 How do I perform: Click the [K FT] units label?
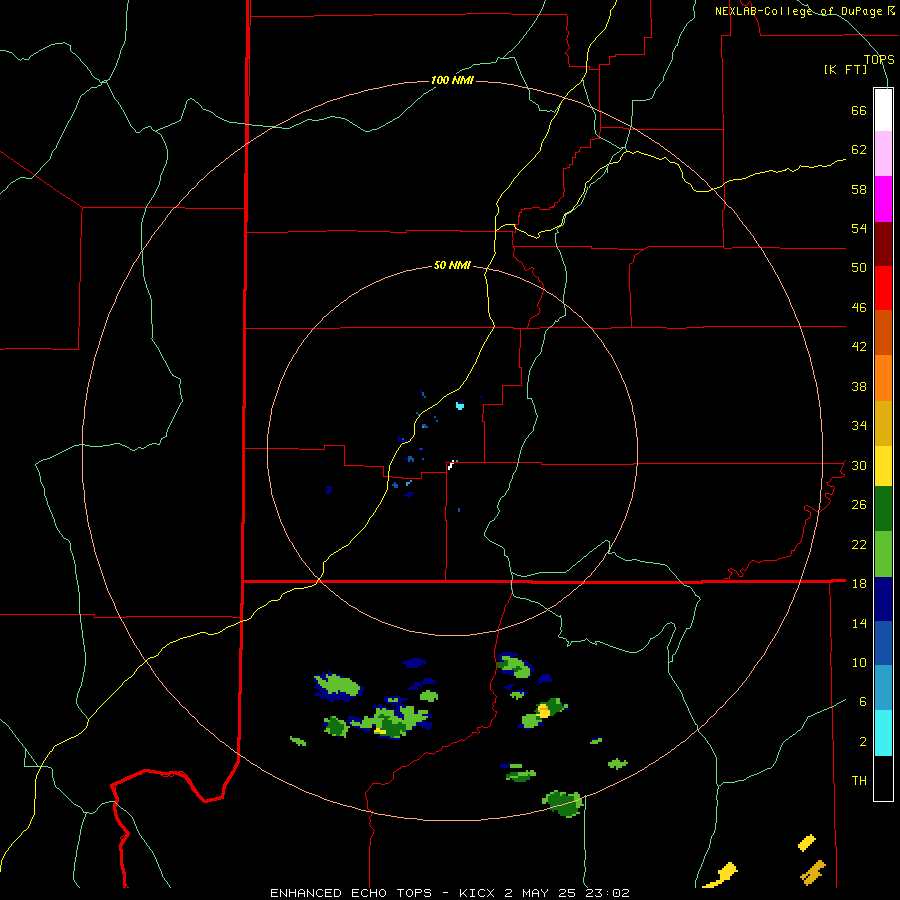click(x=845, y=69)
